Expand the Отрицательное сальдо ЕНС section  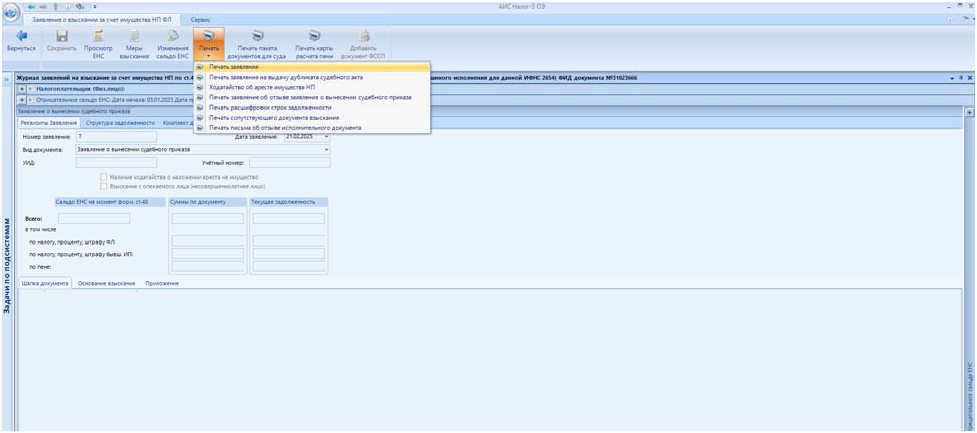click(x=23, y=100)
